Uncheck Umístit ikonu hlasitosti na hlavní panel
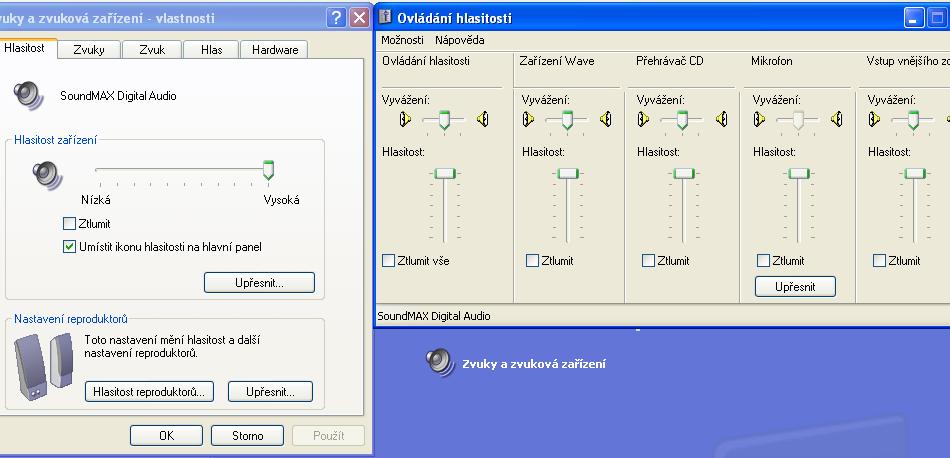Viewport: 950px width, 458px height. pos(70,247)
